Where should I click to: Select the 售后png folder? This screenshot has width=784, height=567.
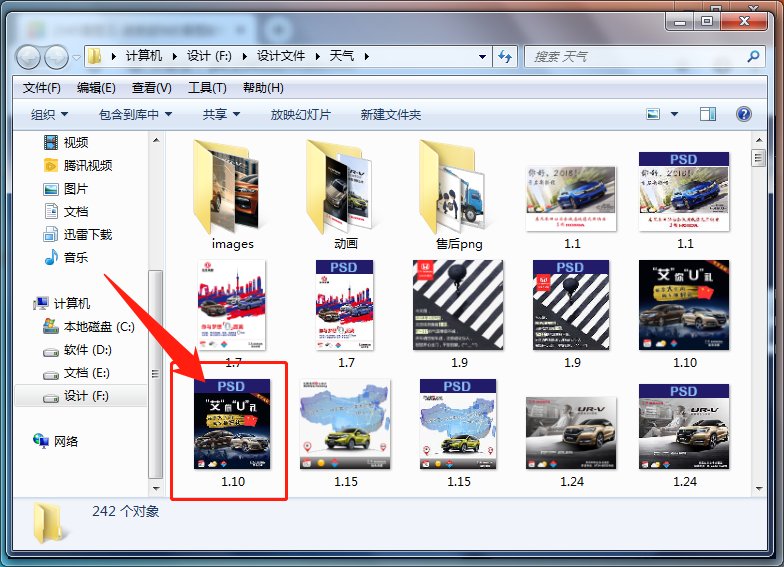pos(459,195)
